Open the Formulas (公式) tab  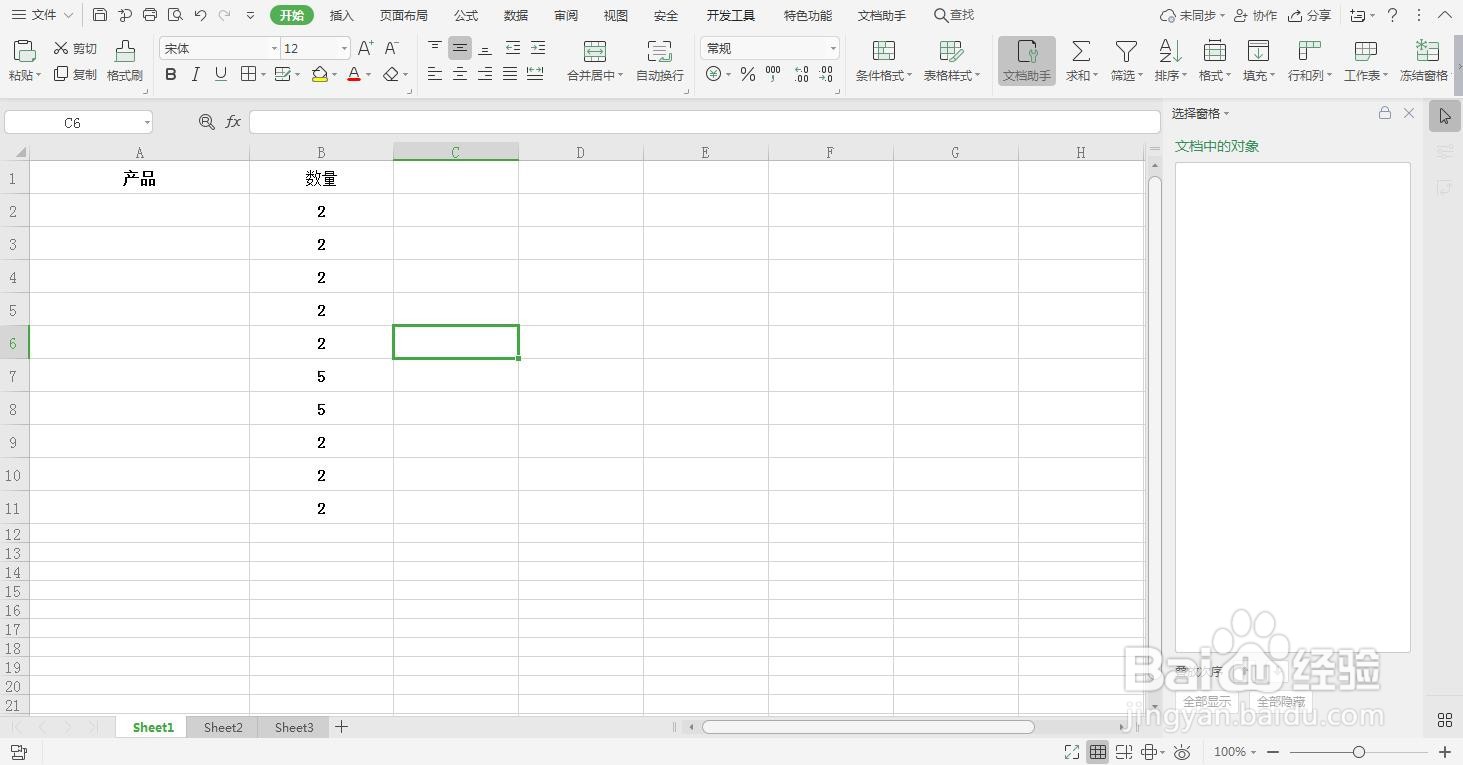click(x=466, y=15)
